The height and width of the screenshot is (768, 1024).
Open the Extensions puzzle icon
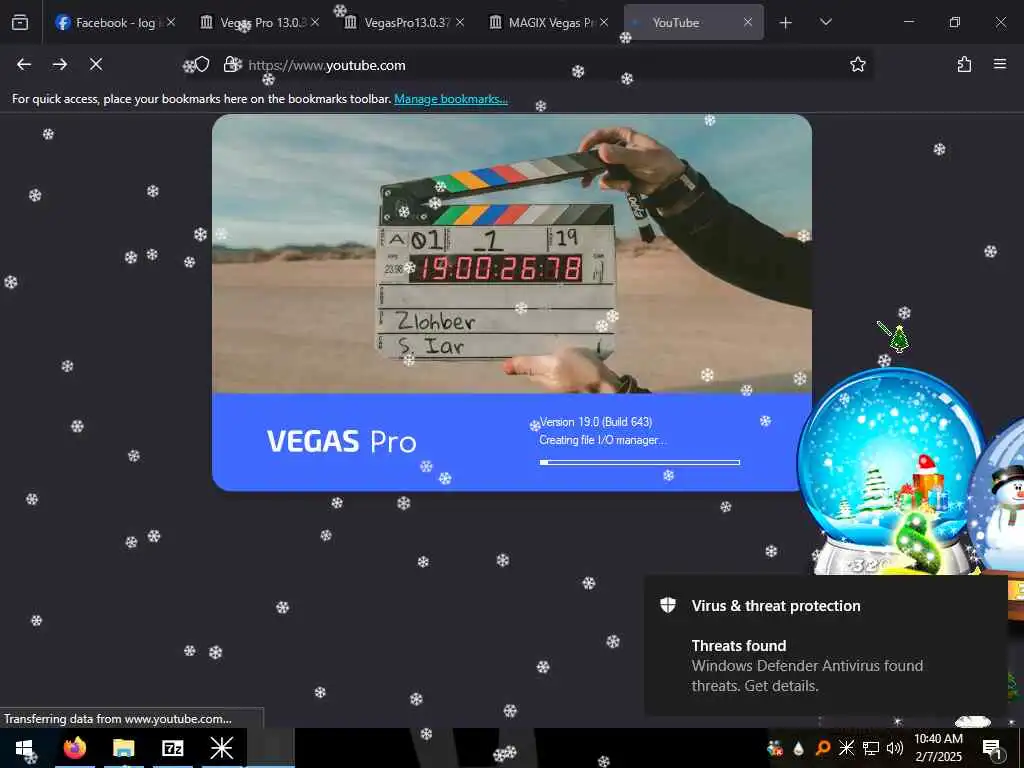(964, 64)
